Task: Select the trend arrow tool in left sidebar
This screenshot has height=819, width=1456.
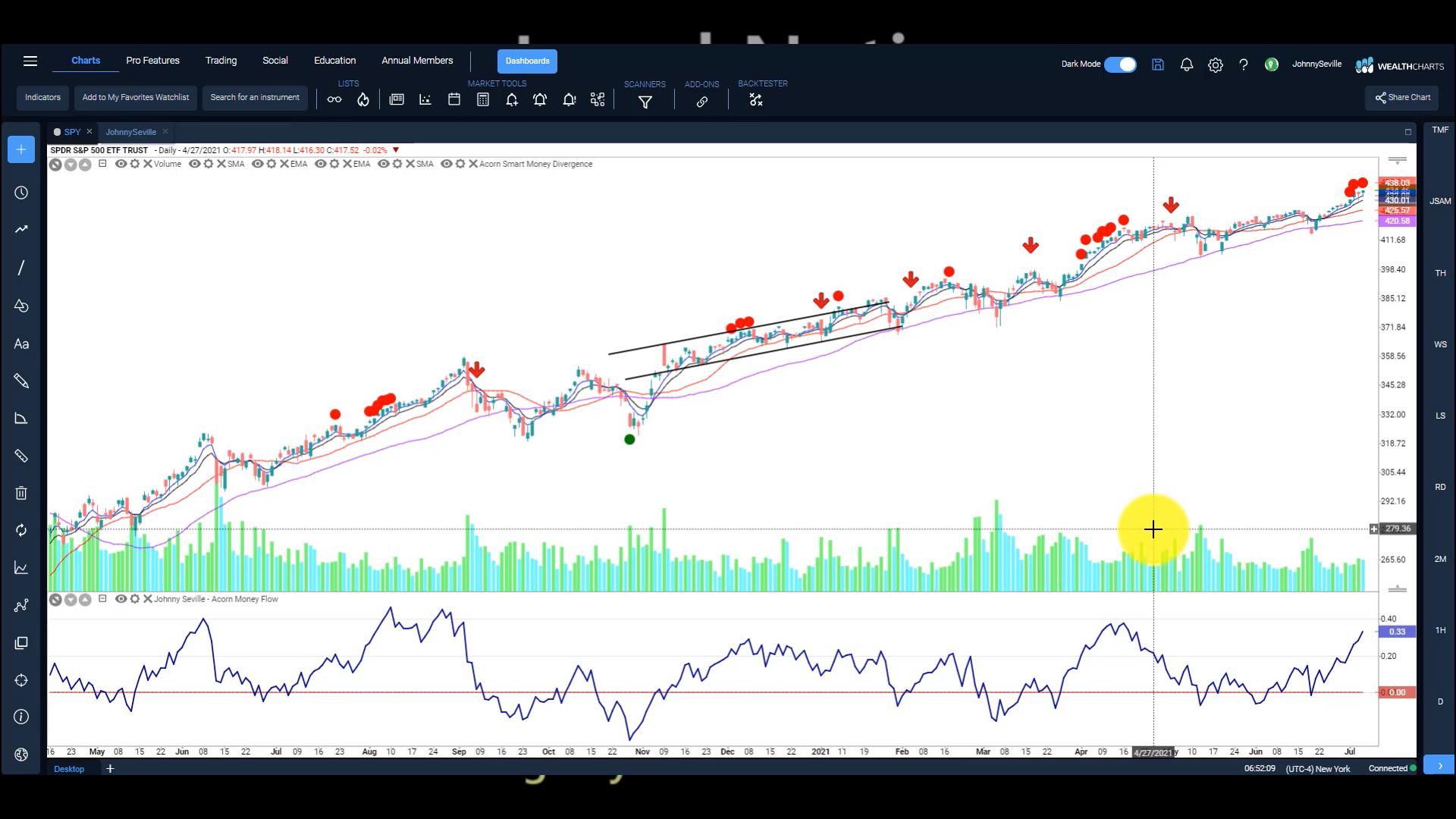Action: (21, 229)
